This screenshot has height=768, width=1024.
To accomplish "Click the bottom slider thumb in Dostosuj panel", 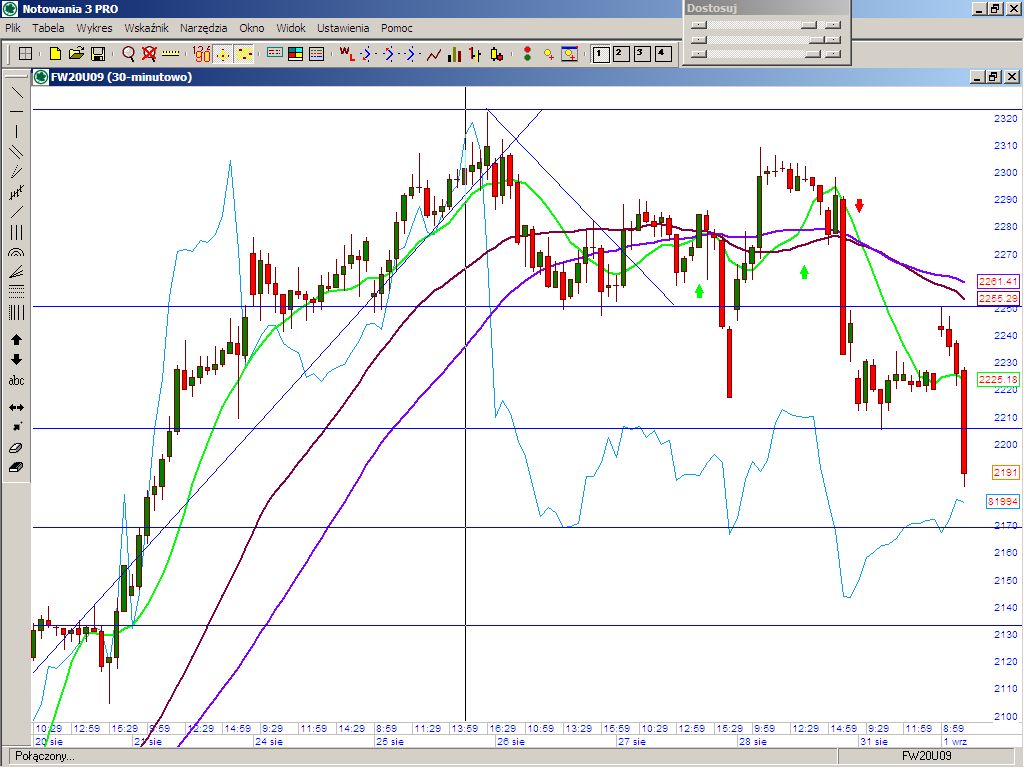I will point(812,54).
